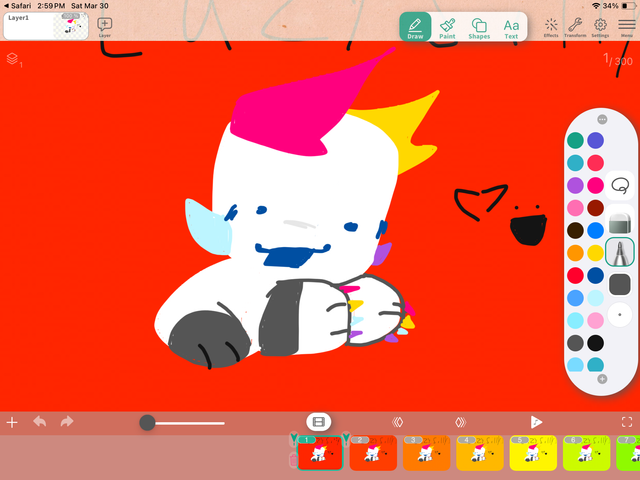Select the Draw mode tab
Viewport: 640px width, 480px height.
(415, 27)
